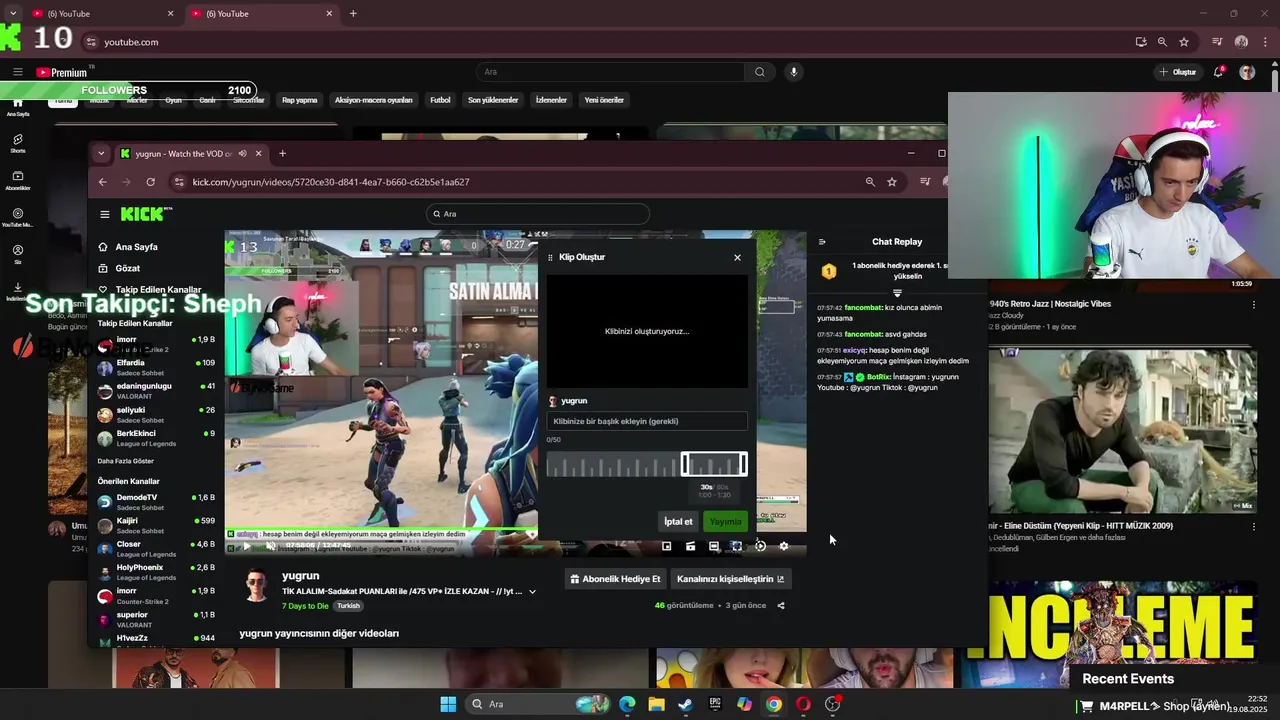Expand the VOD title chevron
This screenshot has height=720, width=1280.
(x=532, y=591)
